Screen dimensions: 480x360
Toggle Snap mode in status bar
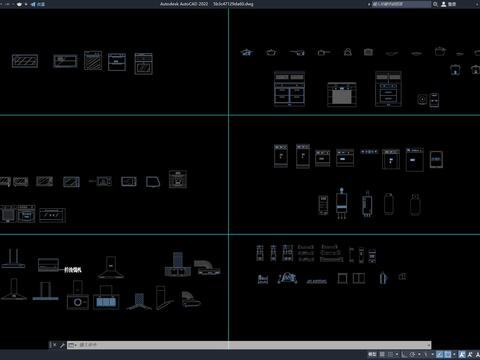(x=391, y=354)
